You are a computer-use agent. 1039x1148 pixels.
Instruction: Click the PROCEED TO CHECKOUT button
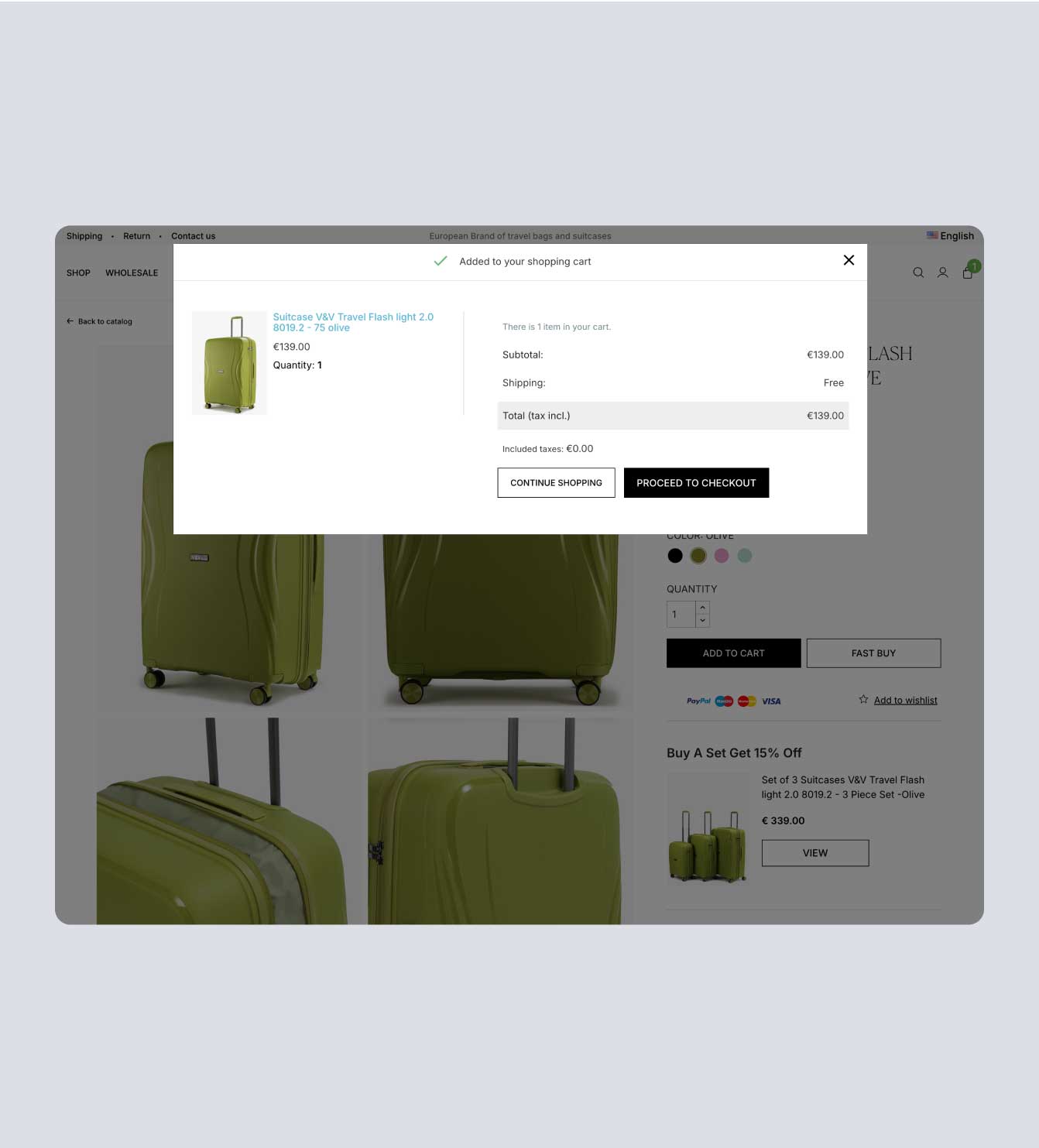(696, 483)
